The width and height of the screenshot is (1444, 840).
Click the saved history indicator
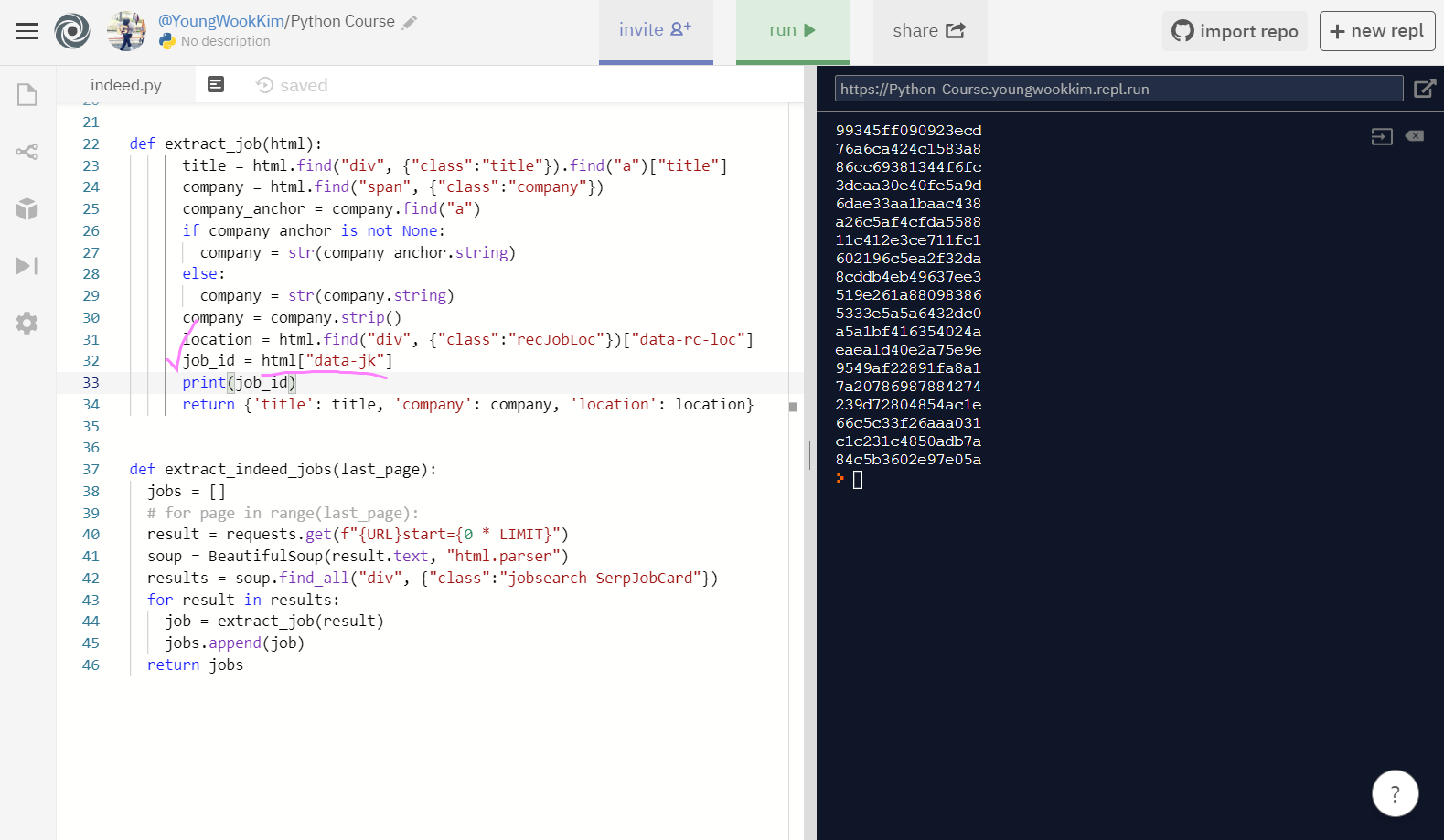(x=292, y=85)
